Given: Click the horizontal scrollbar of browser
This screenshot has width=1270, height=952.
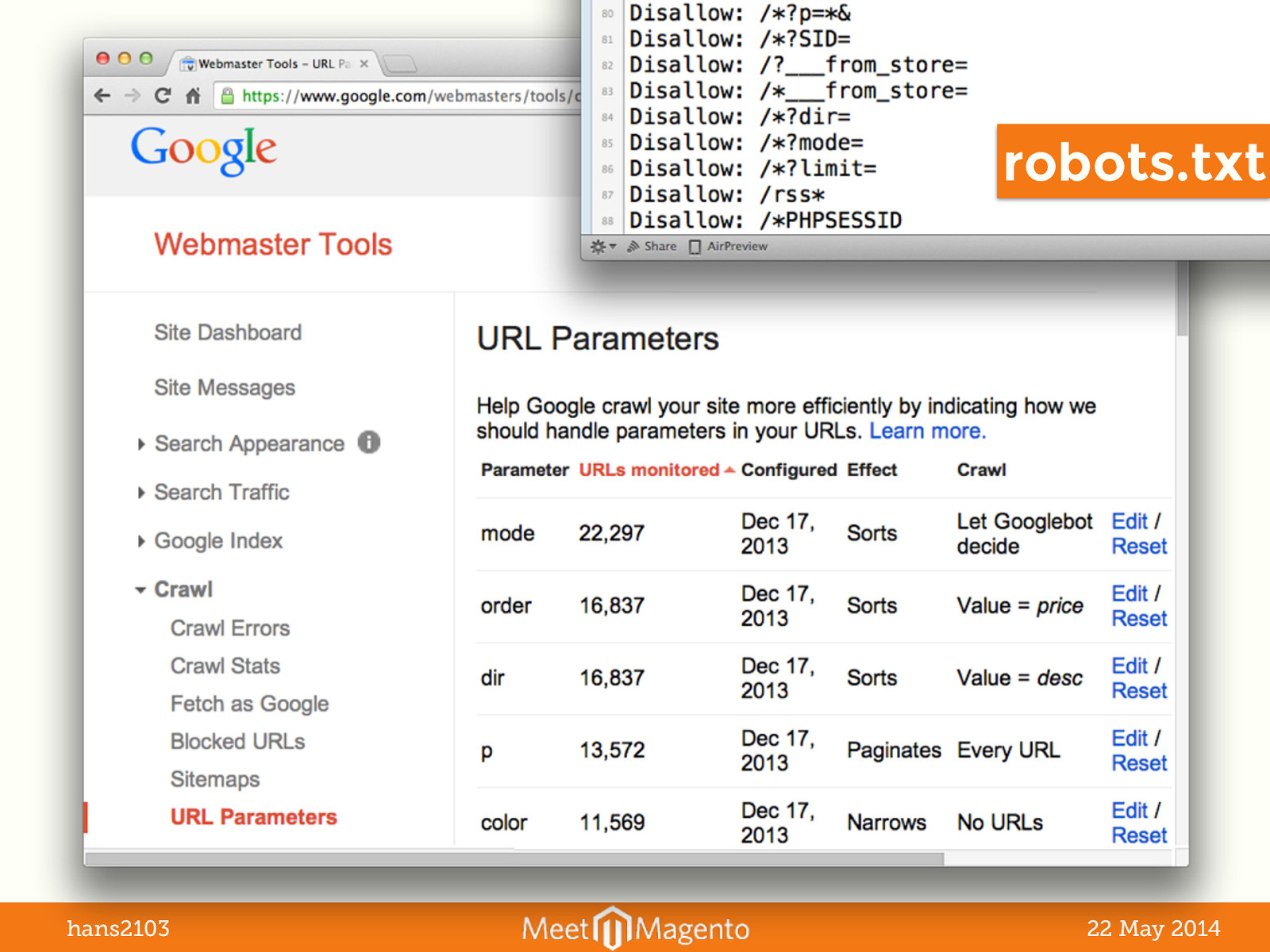Looking at the screenshot, I should coord(514,858).
